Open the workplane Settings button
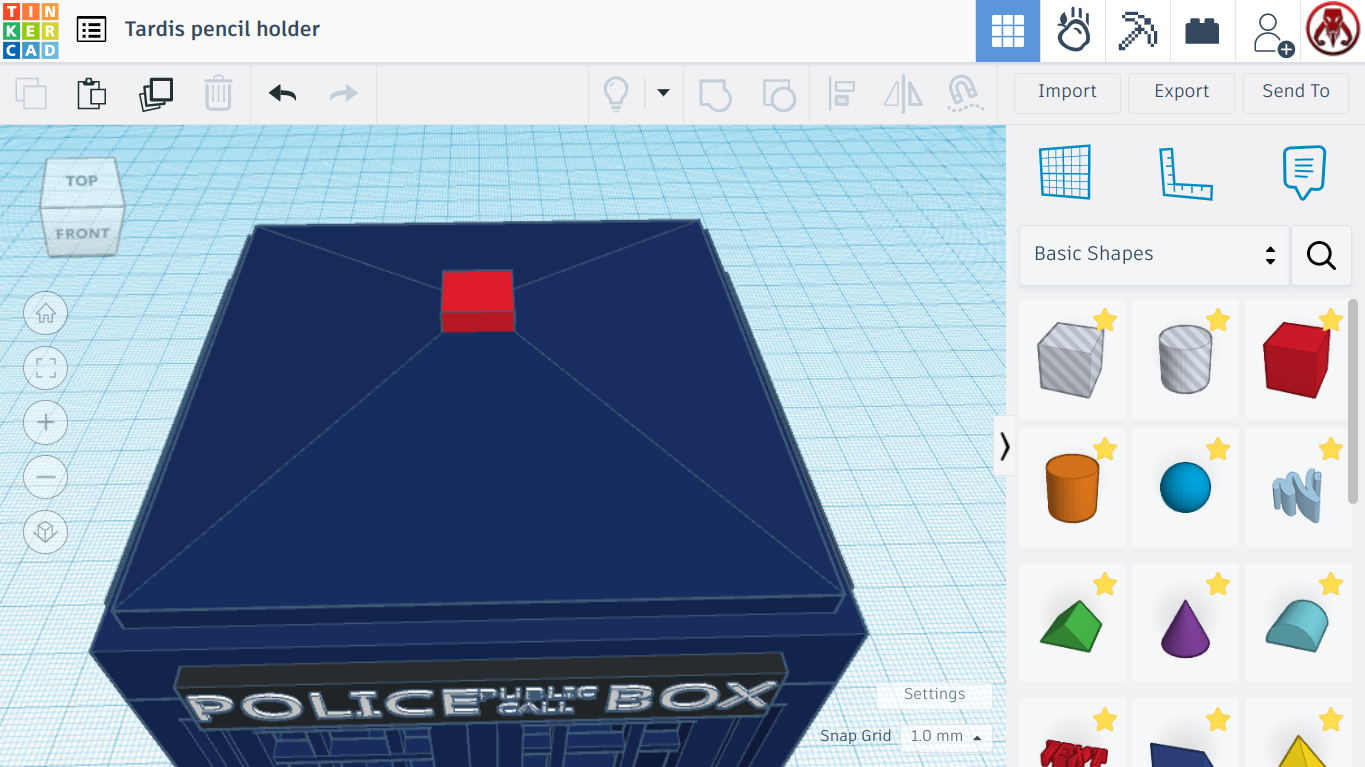 [935, 695]
